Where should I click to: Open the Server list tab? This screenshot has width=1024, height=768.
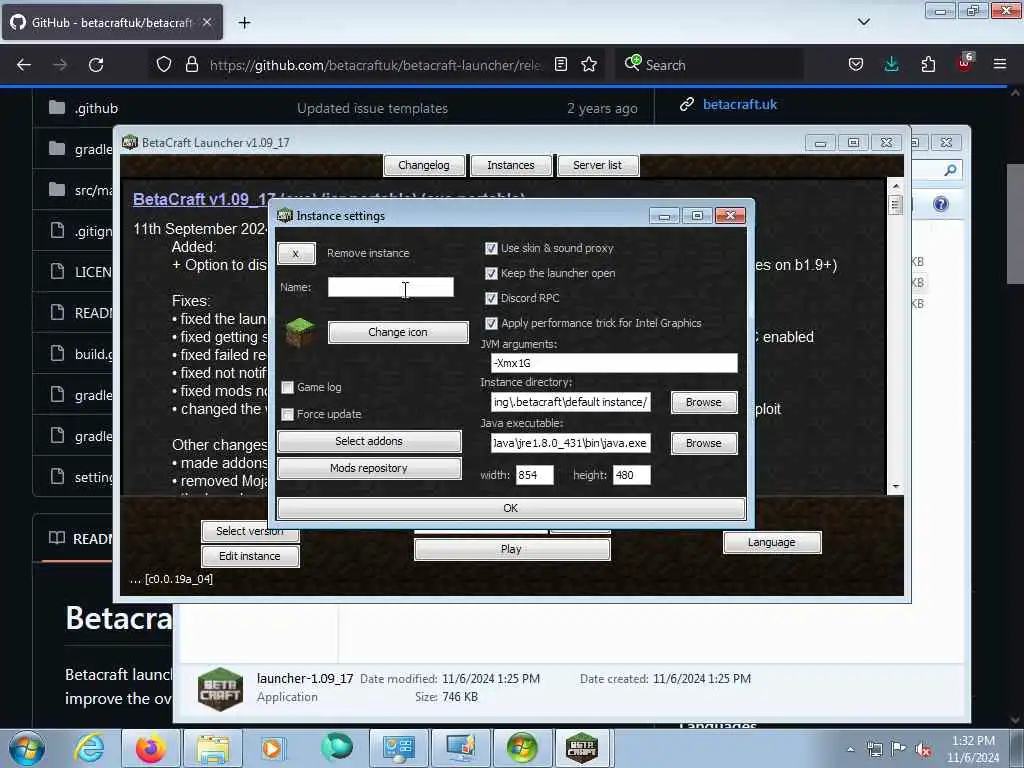(598, 165)
